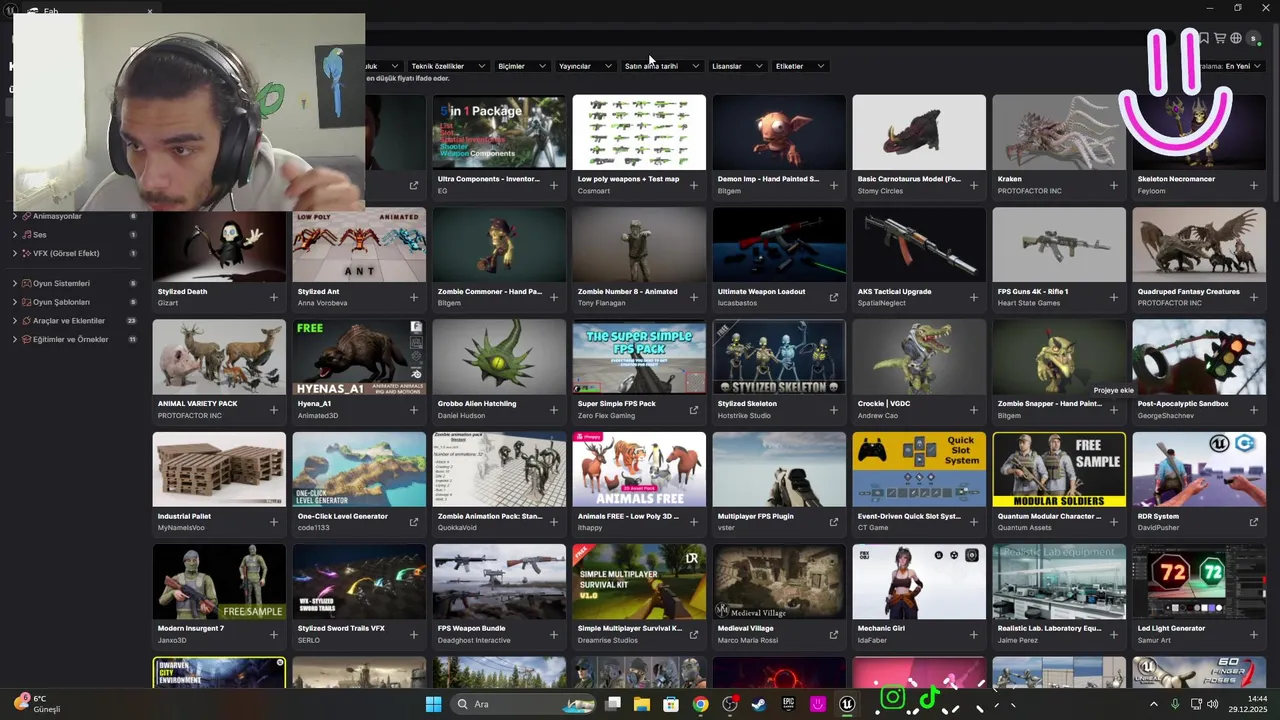This screenshot has width=1280, height=720.
Task: Click plus icon for AKS Tactical Upgrade
Action: point(974,297)
